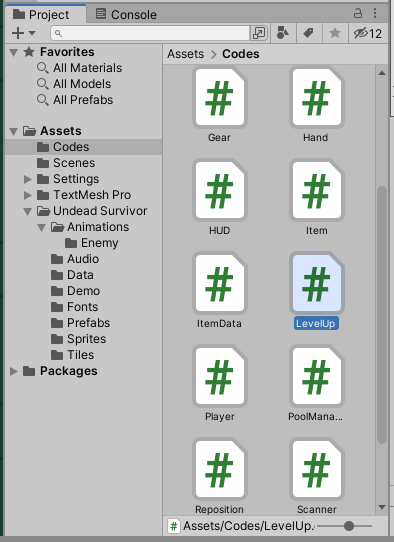Viewport: 394px width, 542px height.
Task: Select the Packages root row
Action: coord(84,371)
